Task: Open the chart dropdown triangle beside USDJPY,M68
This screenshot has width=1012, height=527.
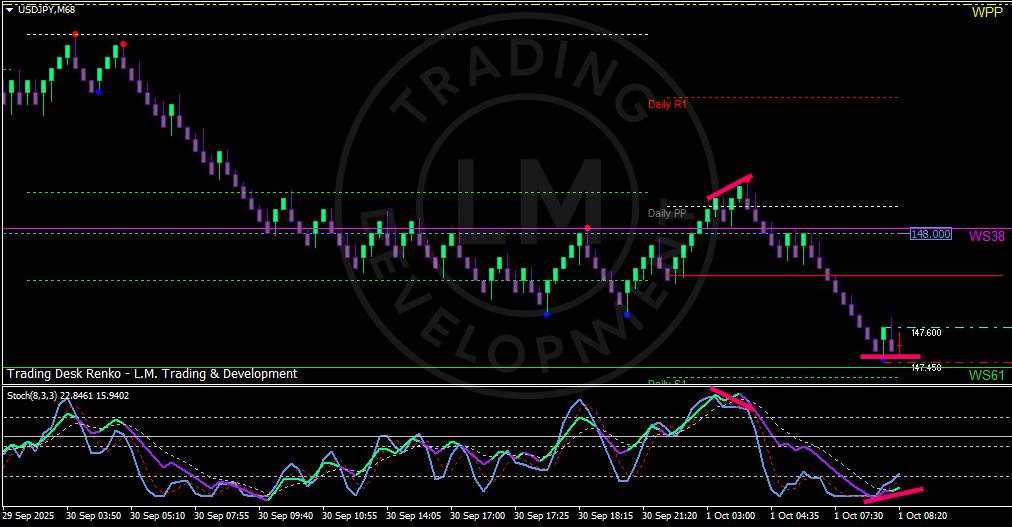Action: point(9,10)
